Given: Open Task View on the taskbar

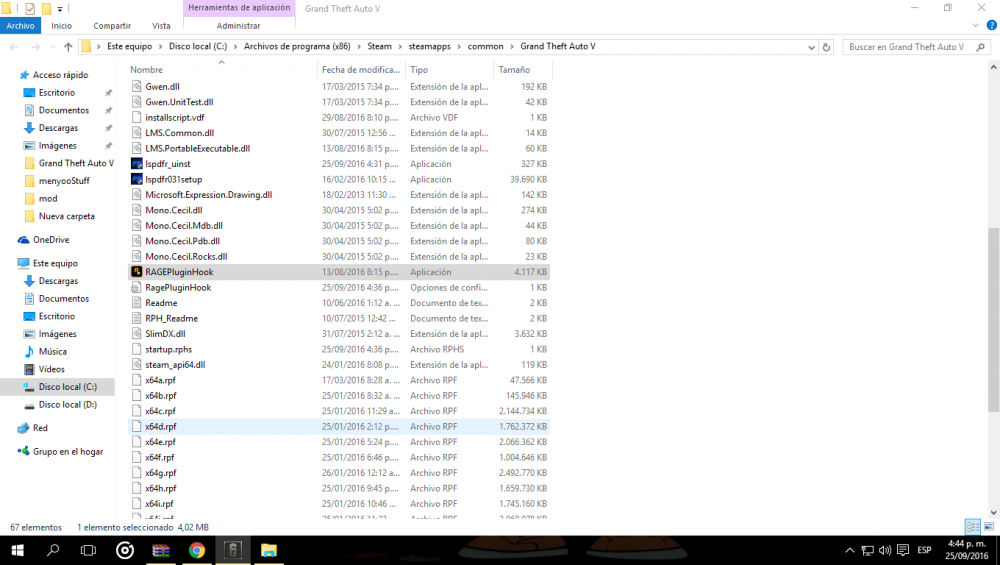Looking at the screenshot, I should (89, 550).
